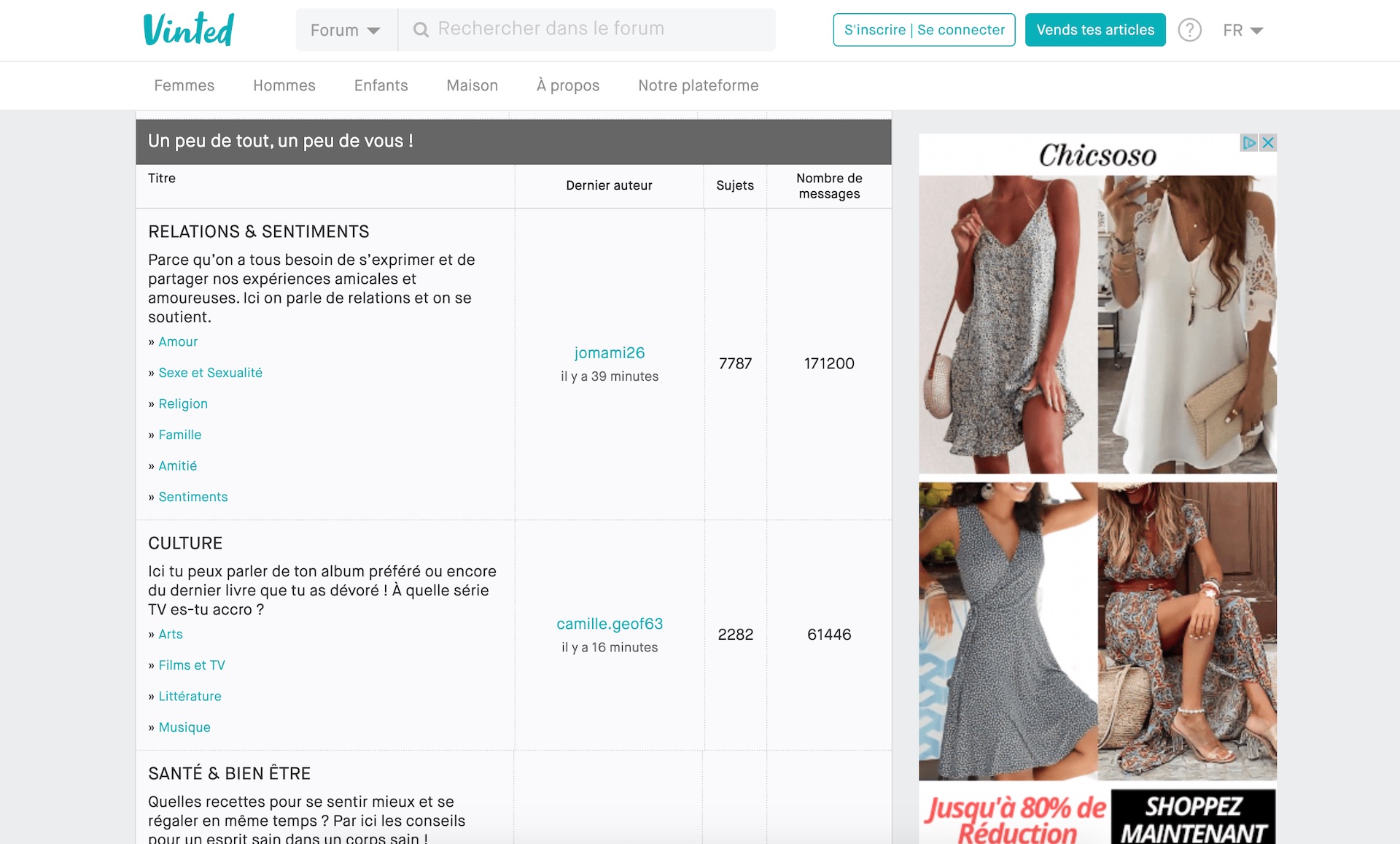Open Notre plateforme menu
The image size is (1400, 844).
coord(698,85)
